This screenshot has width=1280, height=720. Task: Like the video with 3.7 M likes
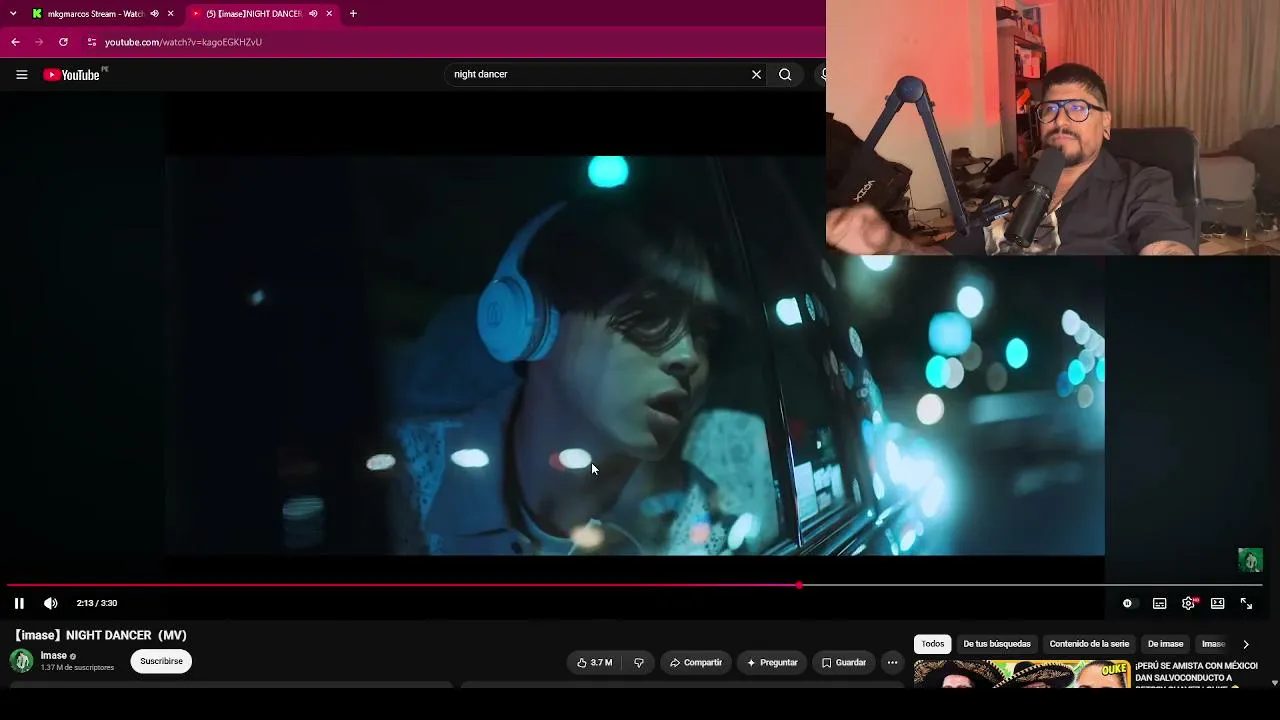click(x=595, y=662)
